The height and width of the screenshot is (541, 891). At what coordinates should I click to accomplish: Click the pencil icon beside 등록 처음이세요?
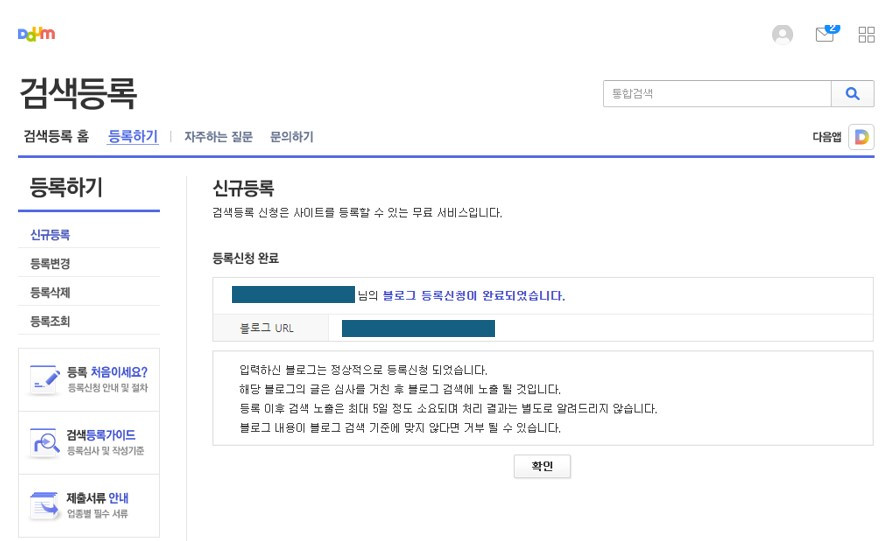44,379
